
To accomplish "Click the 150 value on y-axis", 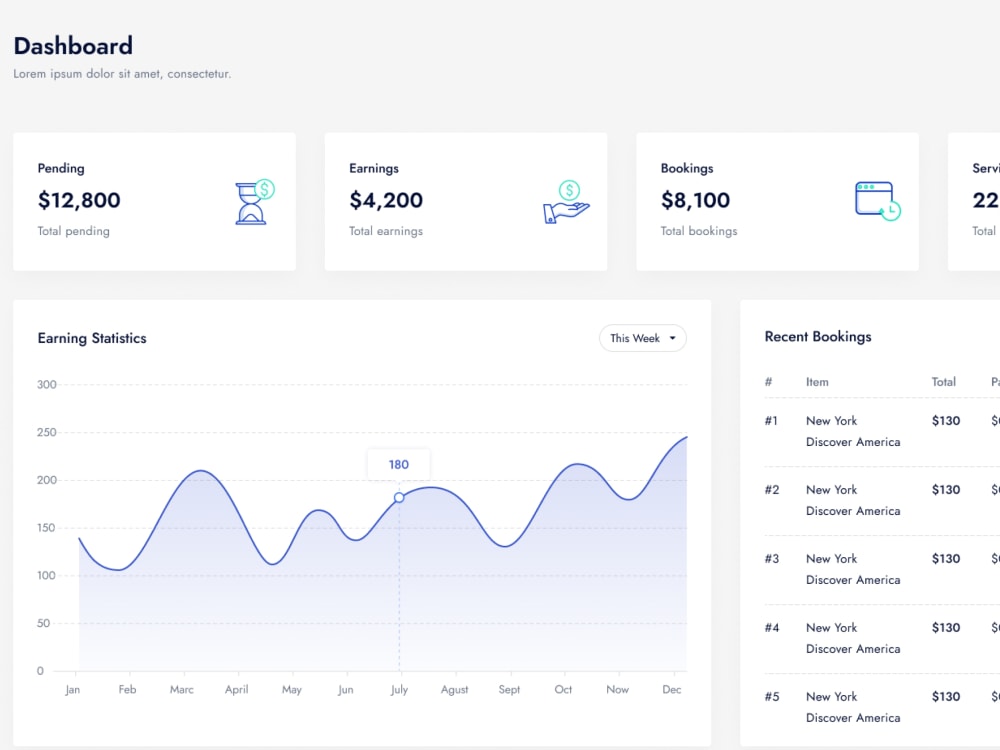I will pyautogui.click(x=47, y=528).
